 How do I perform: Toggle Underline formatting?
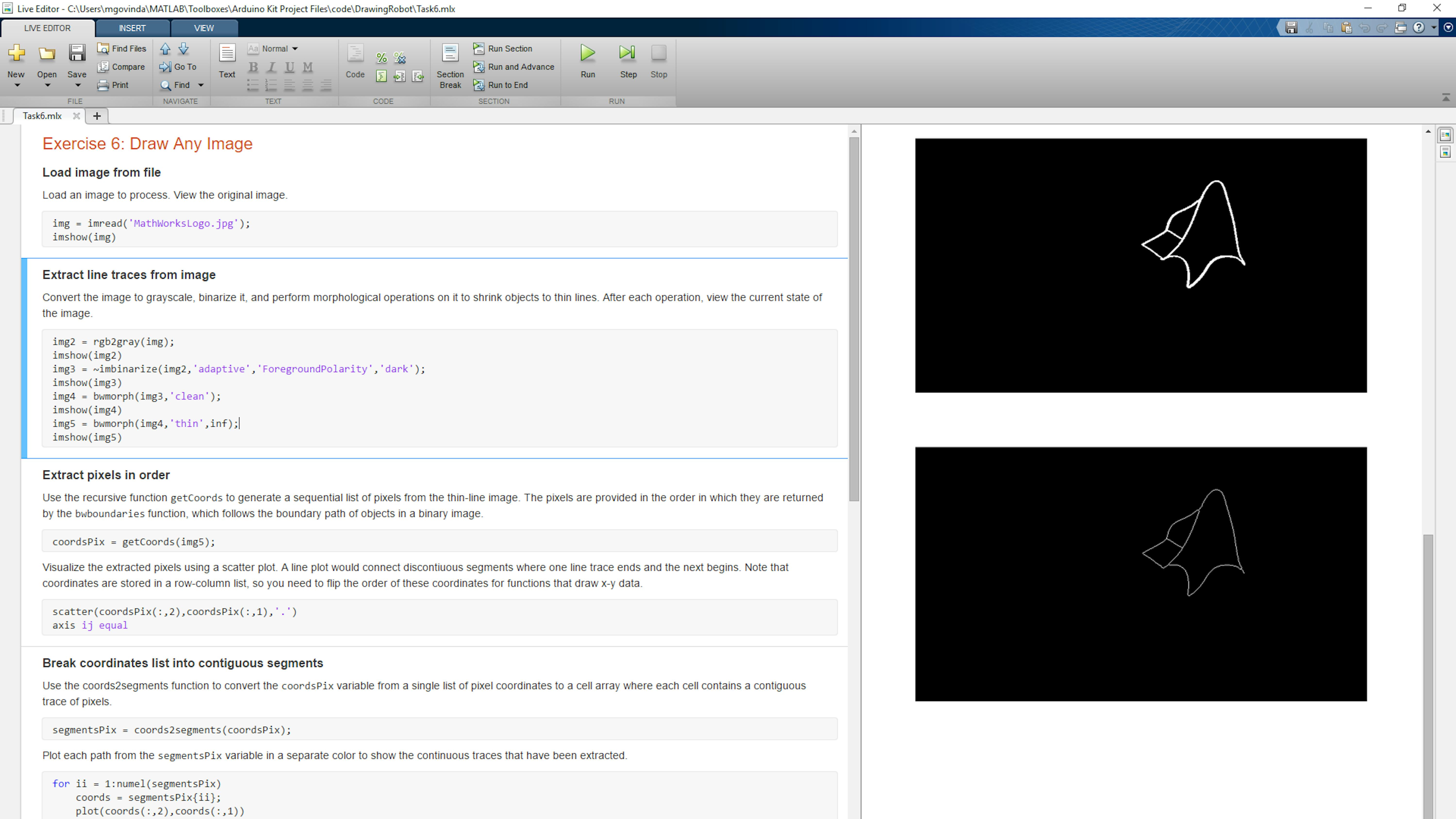(x=290, y=67)
